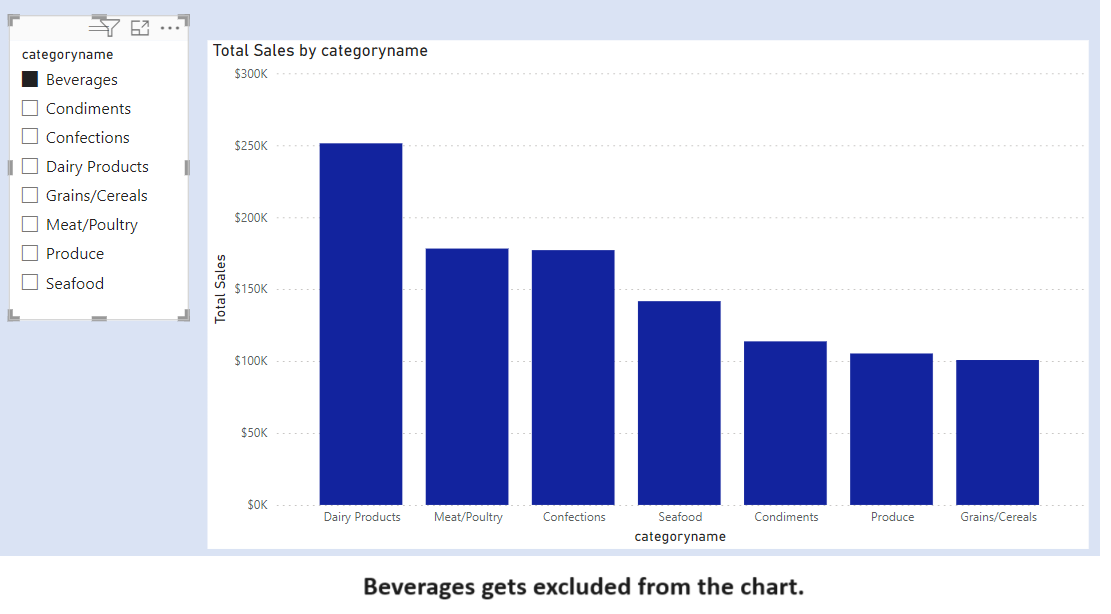The height and width of the screenshot is (614, 1111).
Task: Check the Meat/Poultry checkbox
Action: pyautogui.click(x=30, y=224)
